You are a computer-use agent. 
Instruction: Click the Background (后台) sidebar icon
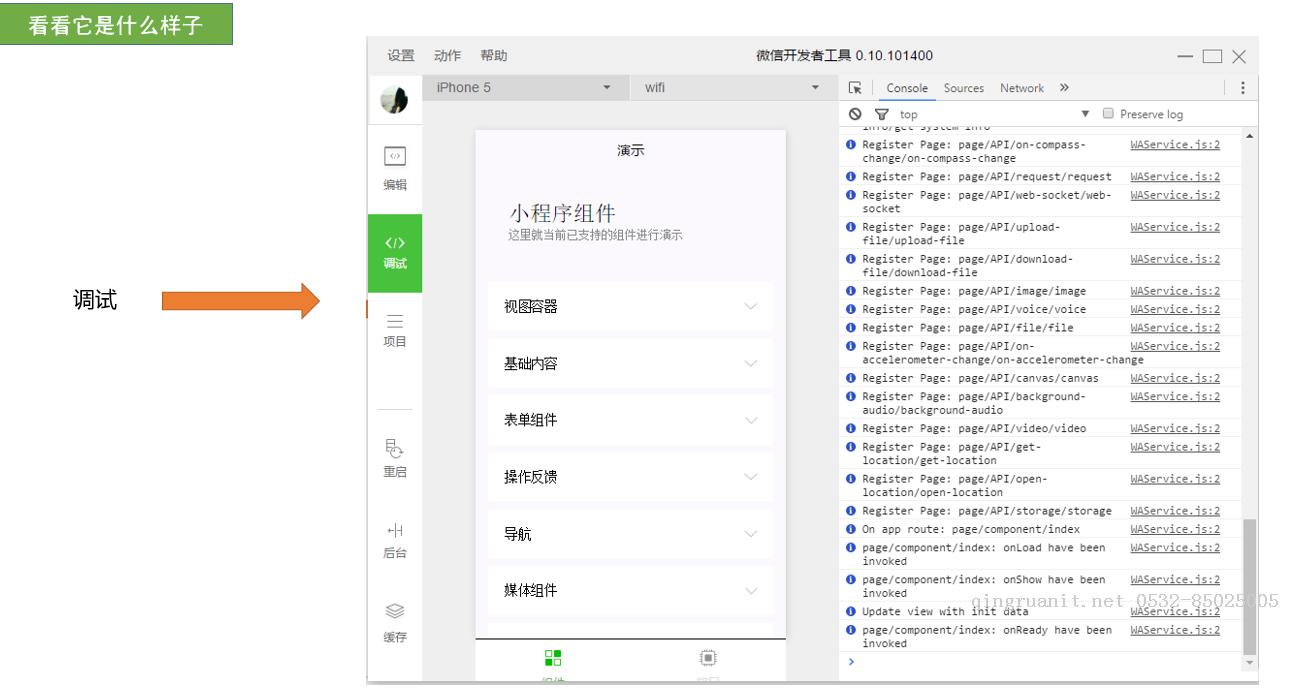coord(395,530)
